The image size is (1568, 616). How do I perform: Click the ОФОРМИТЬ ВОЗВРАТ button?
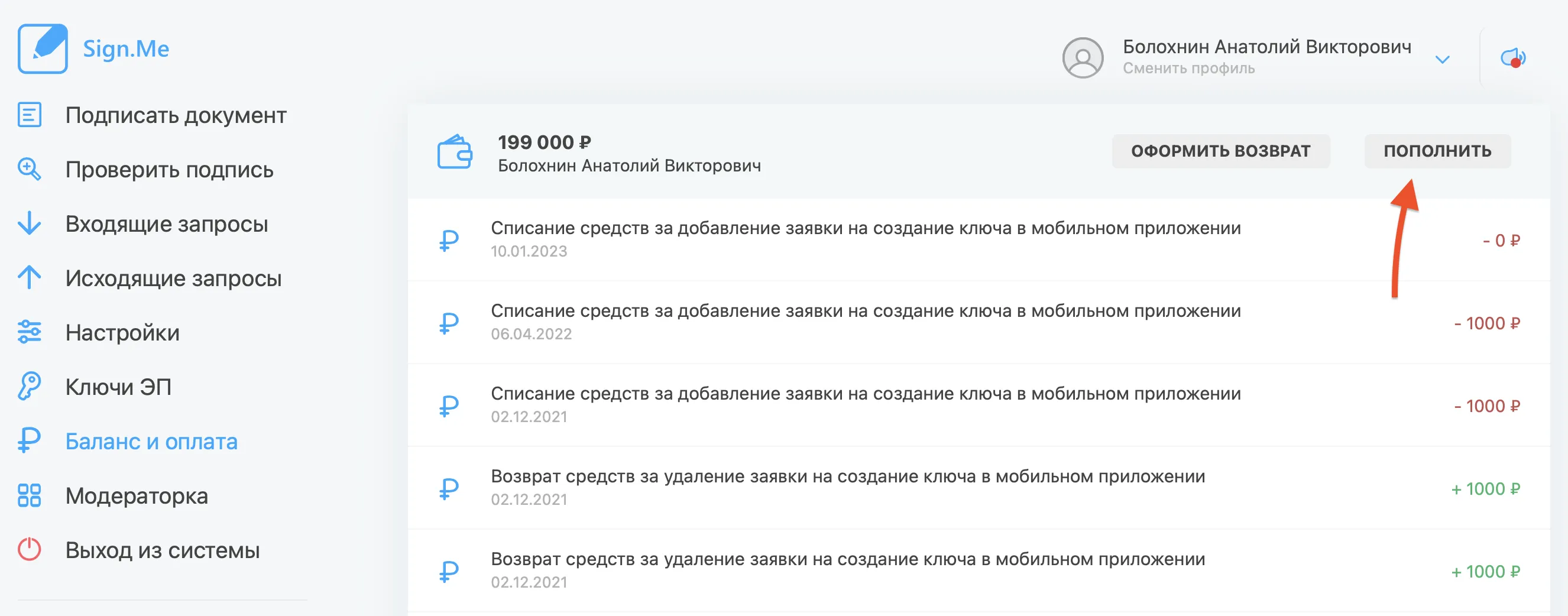click(1220, 151)
